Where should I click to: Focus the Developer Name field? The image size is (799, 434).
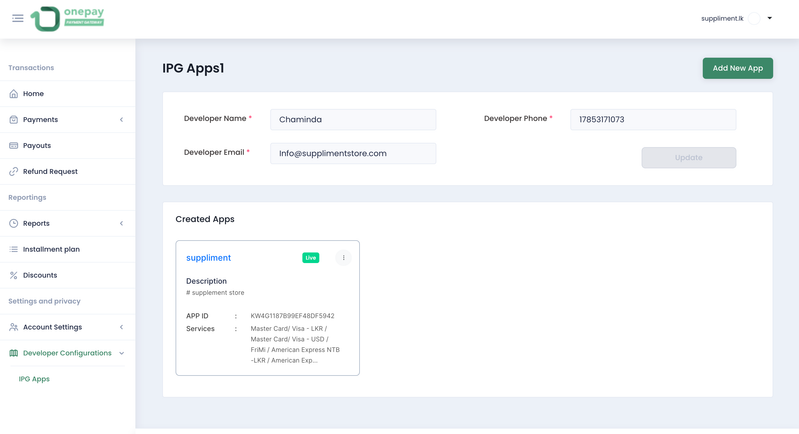click(353, 120)
